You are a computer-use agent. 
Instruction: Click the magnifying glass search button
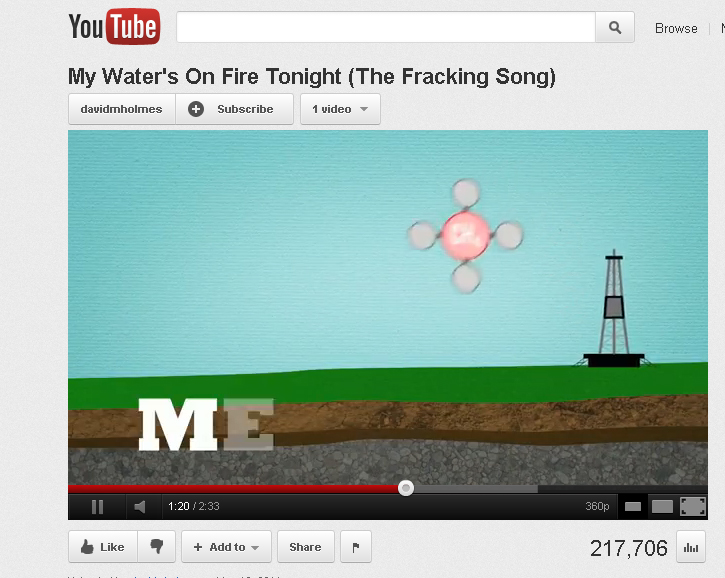pos(614,27)
